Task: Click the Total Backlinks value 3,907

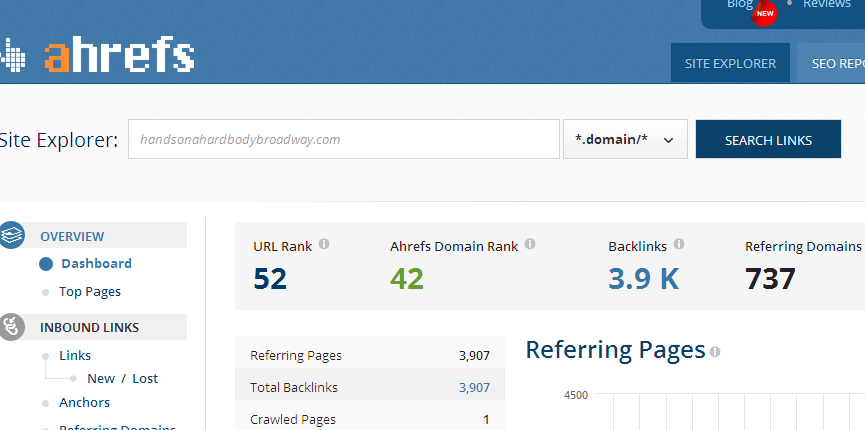Action: 474,387
